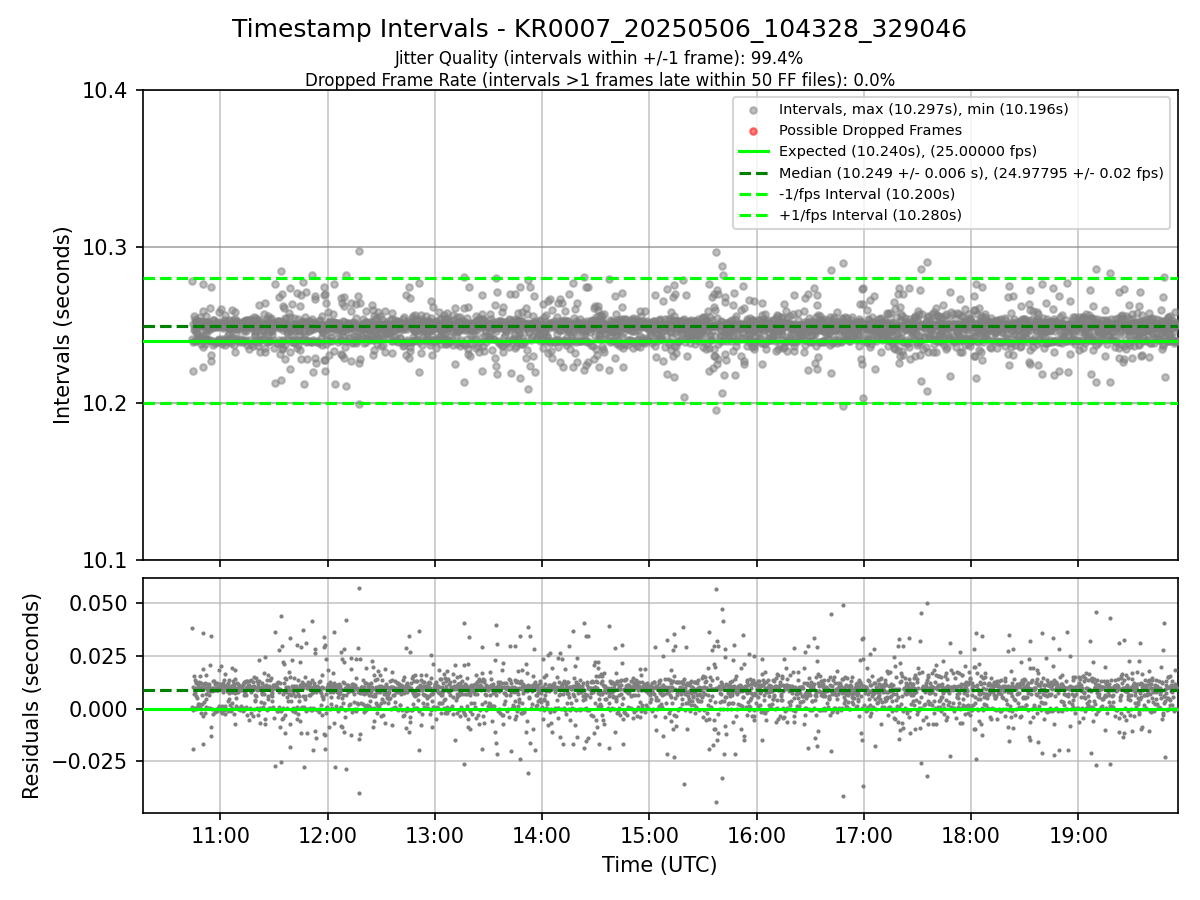Click the red dot marker beside 'Possible Dropped Frames'
The image size is (1200, 900).
coord(754,131)
